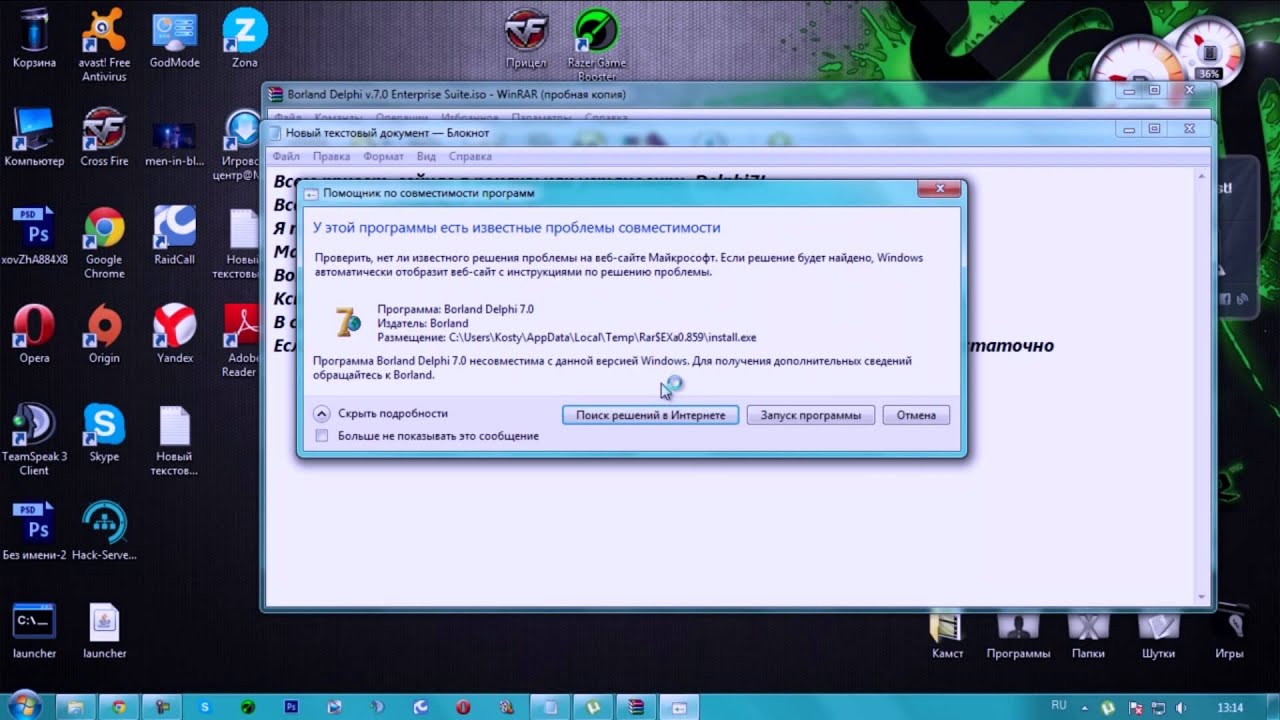Open Origin desktop shortcut
Screen dimensions: 1280x720
(x=104, y=332)
